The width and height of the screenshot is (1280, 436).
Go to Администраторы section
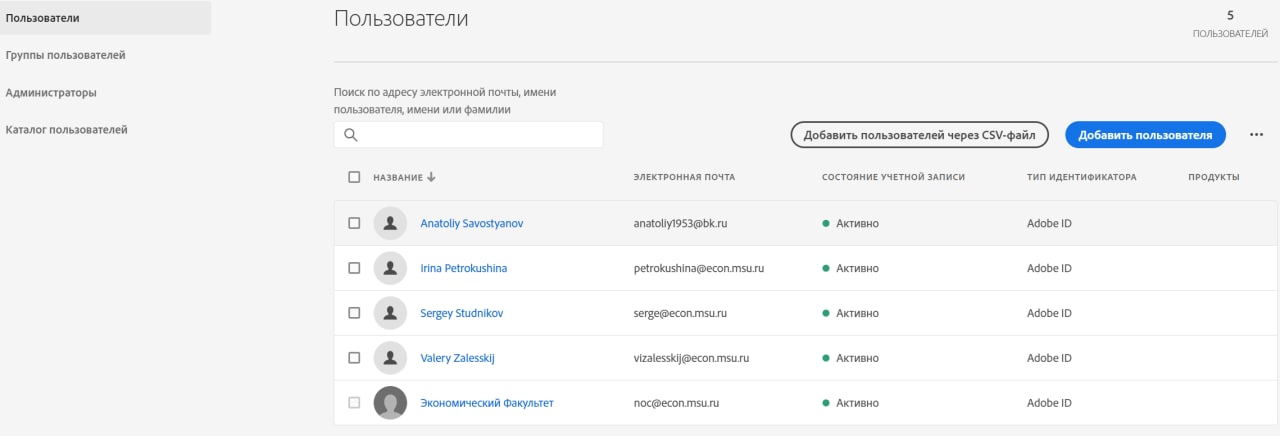pyautogui.click(x=51, y=92)
